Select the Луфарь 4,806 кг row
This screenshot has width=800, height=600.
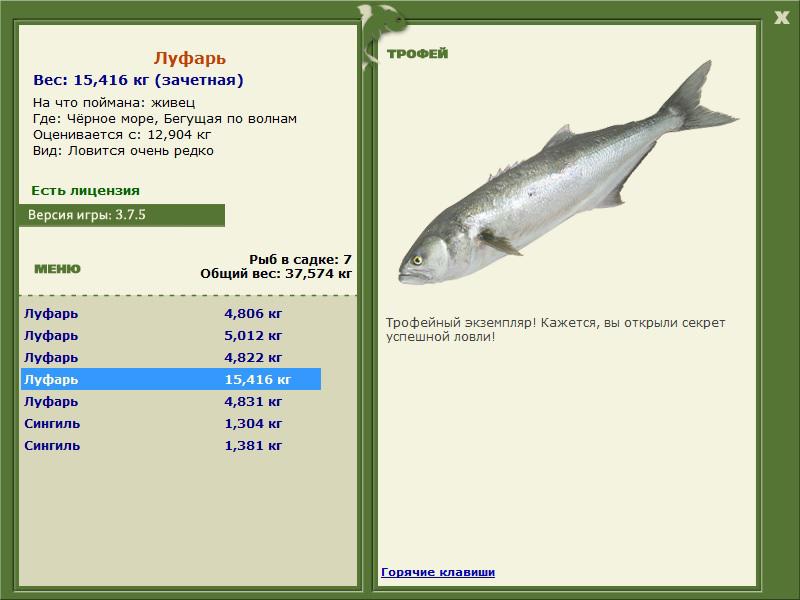pos(171,313)
